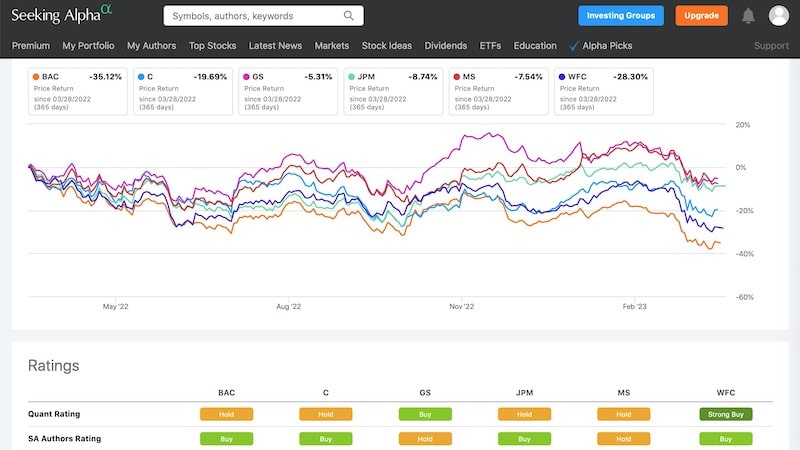Click JPM Quant Rating Hold badge
800x450 pixels.
pos(524,414)
